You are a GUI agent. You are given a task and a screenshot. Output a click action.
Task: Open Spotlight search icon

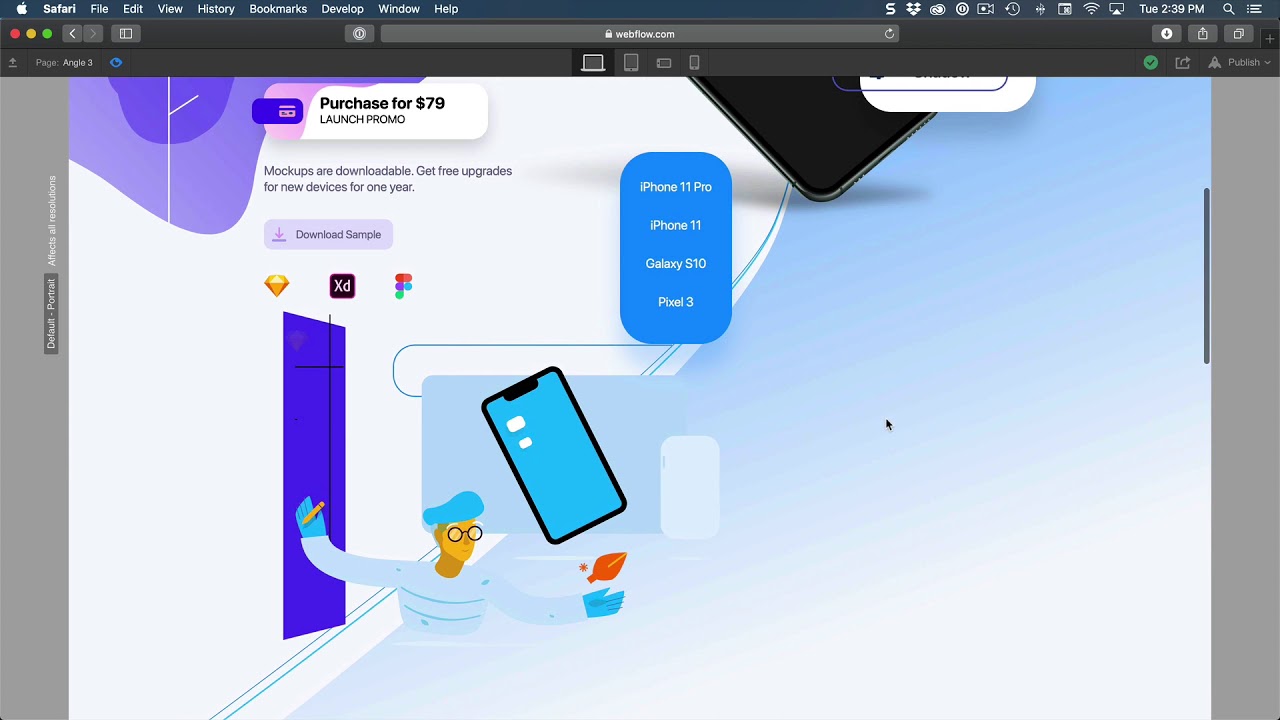[x=1229, y=9]
